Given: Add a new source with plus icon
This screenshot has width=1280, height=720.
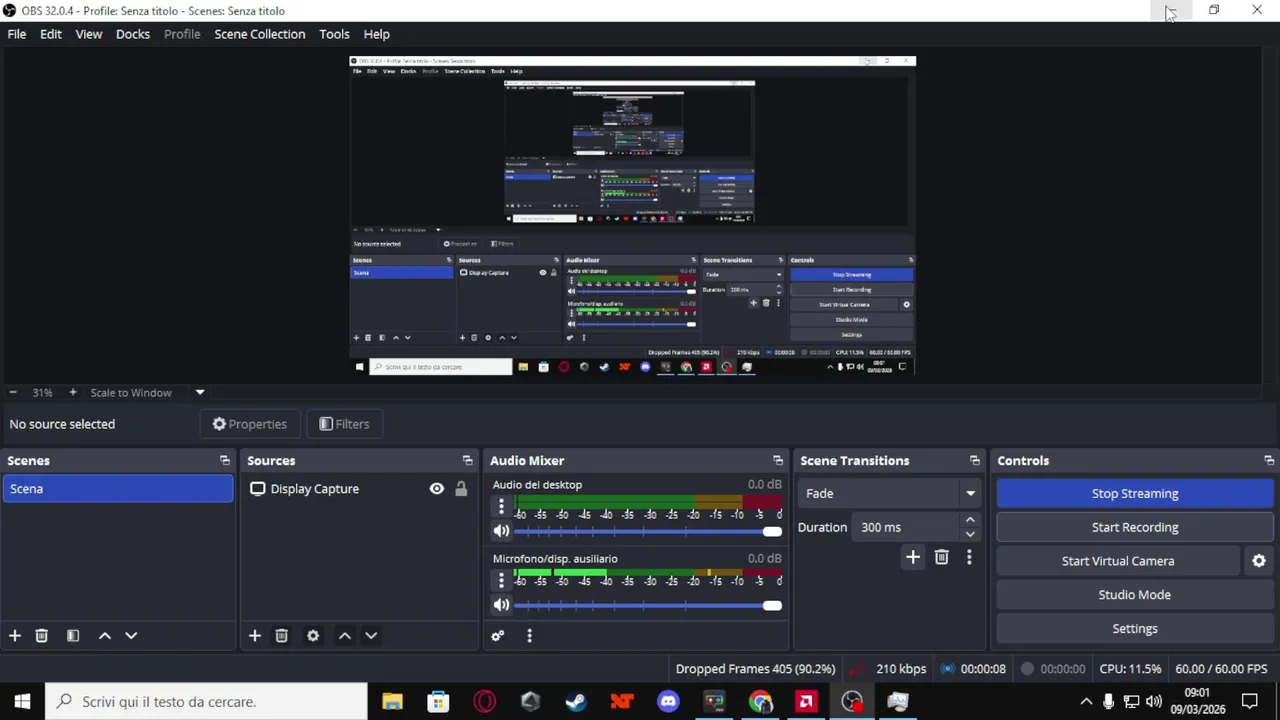Looking at the screenshot, I should 255,635.
